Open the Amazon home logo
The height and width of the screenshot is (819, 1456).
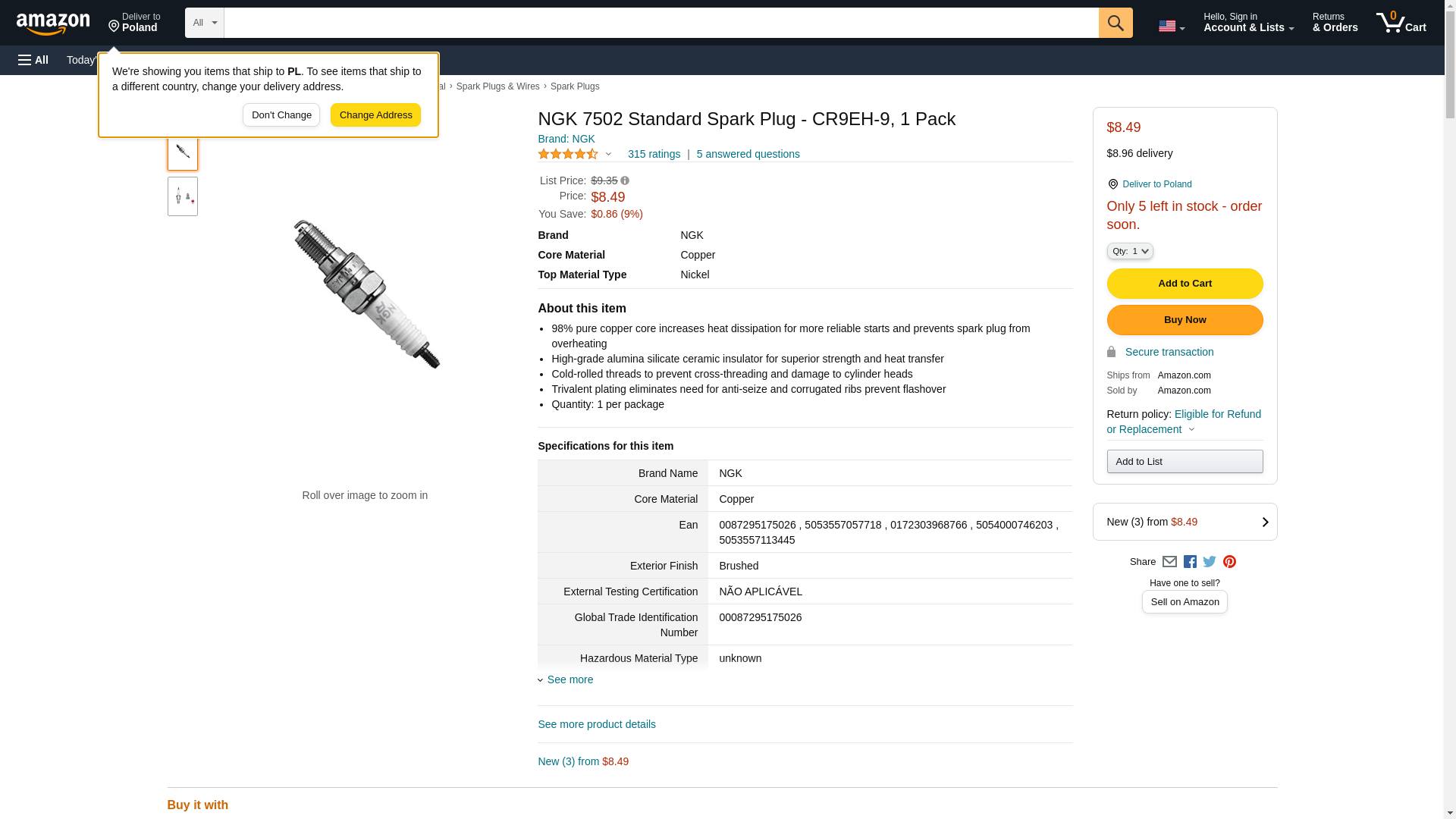coord(53,24)
